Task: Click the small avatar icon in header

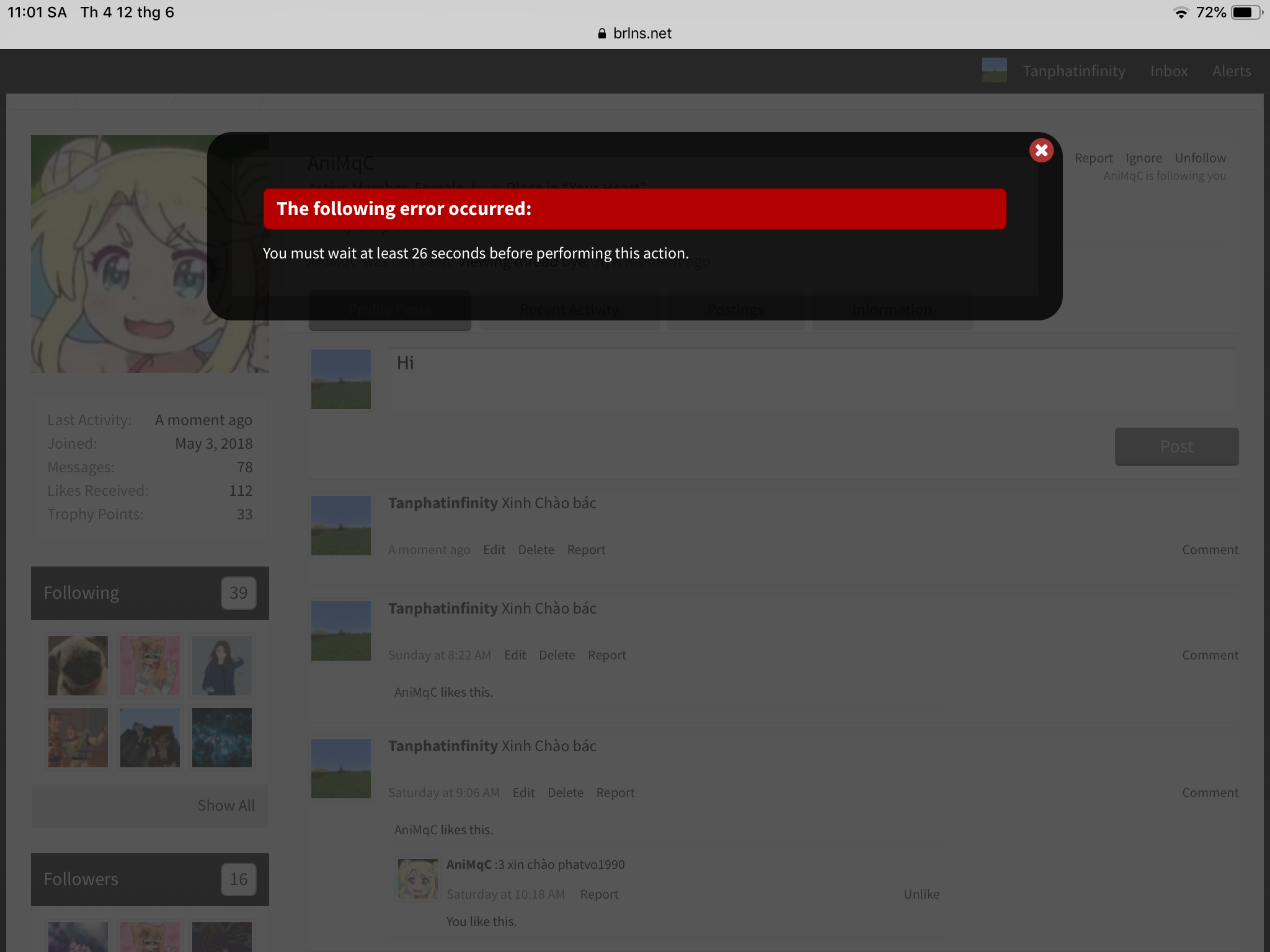Action: 994,71
